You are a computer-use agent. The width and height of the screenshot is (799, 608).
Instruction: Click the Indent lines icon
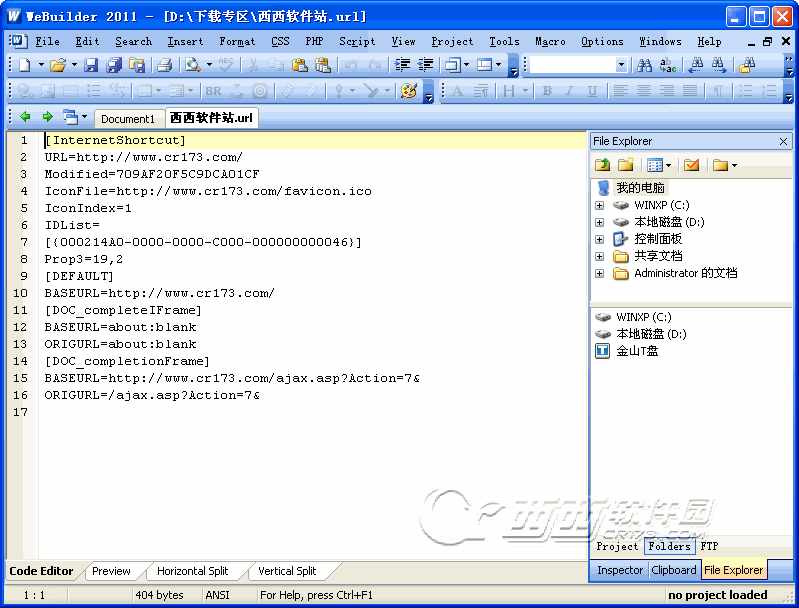point(403,65)
